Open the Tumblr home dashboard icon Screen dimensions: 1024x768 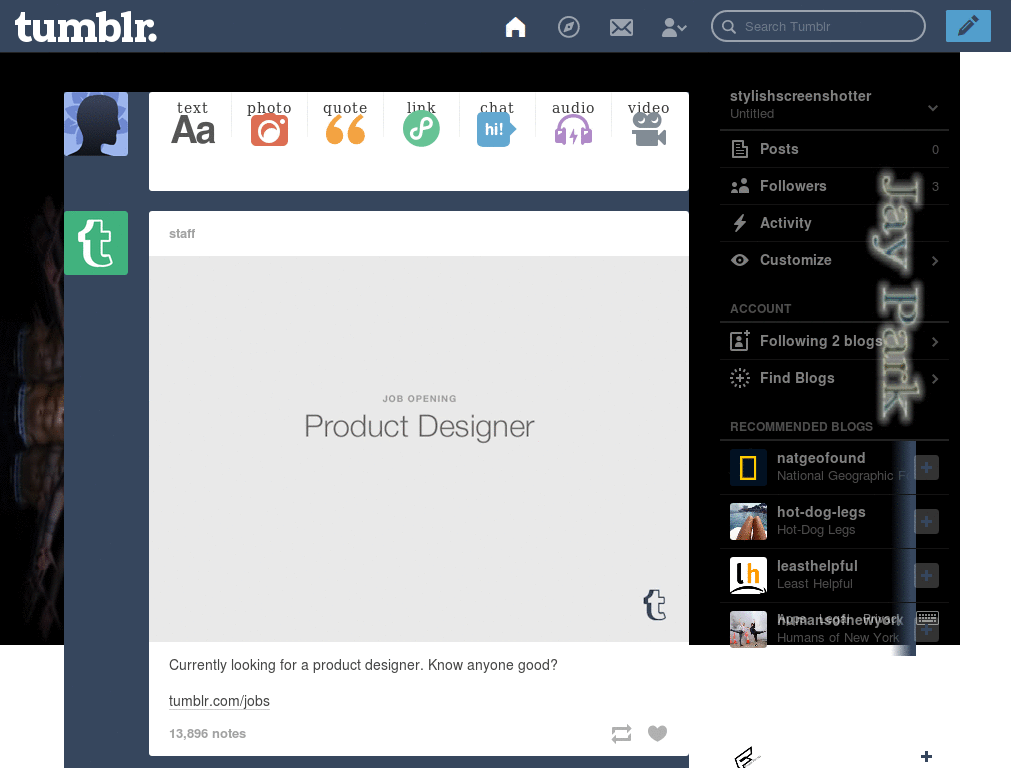point(515,27)
